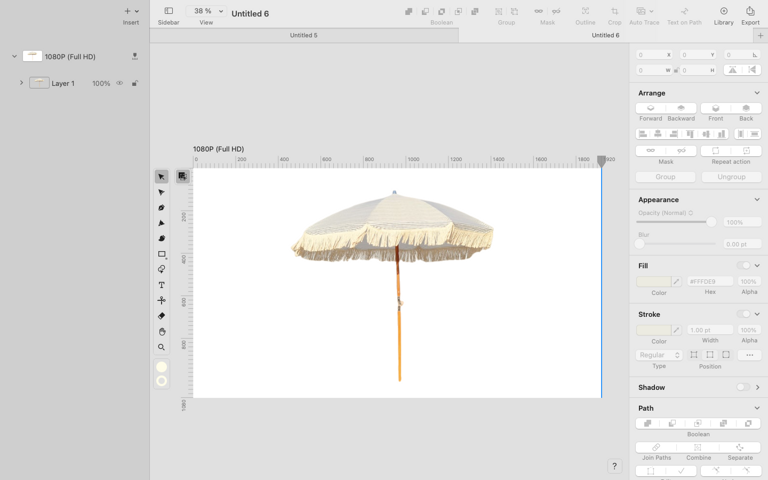Expand Layer 1 in the layers list
The width and height of the screenshot is (768, 480).
21,83
